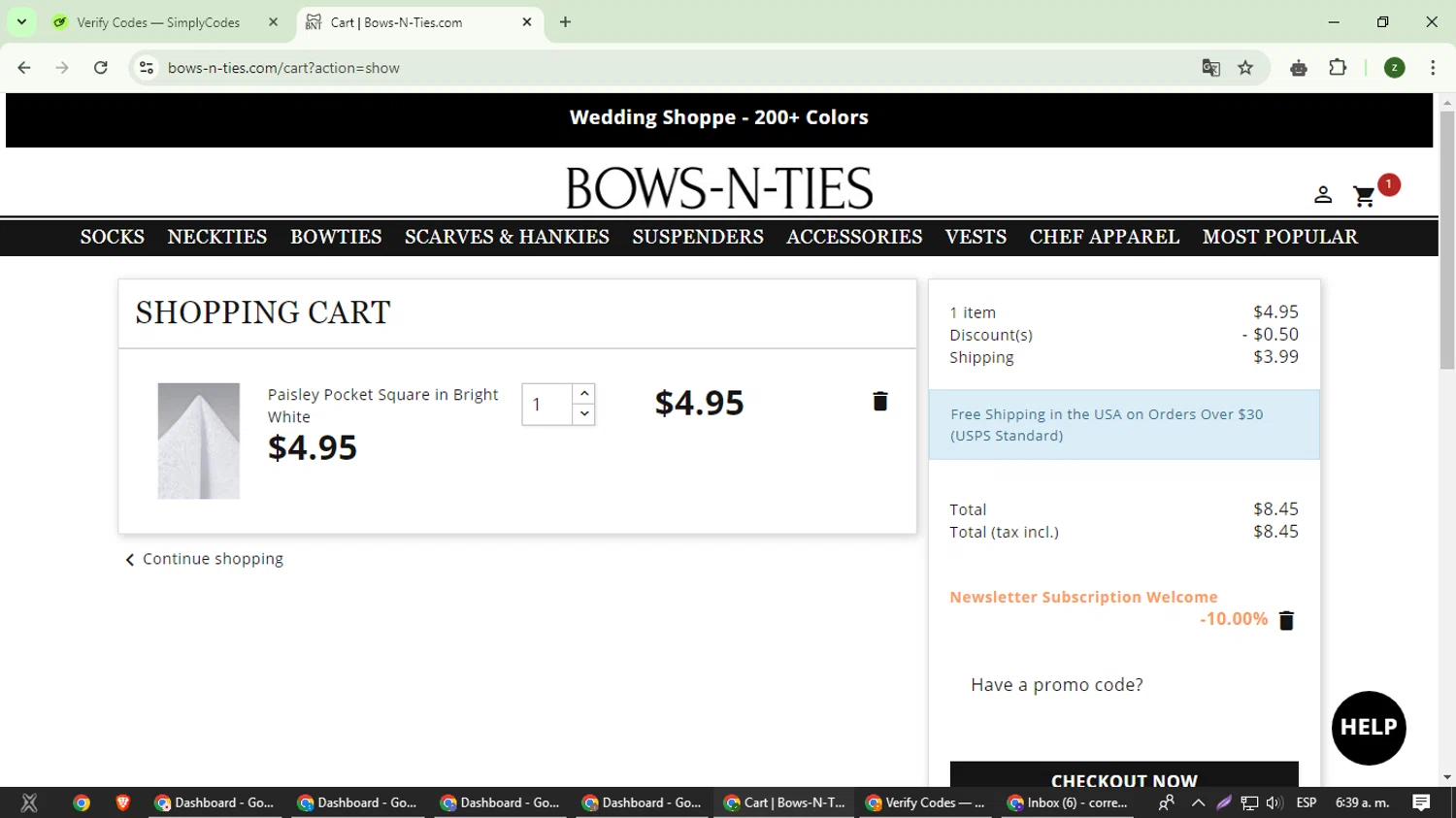
Task: Open Chrome's three-dot menu
Action: [x=1433, y=68]
